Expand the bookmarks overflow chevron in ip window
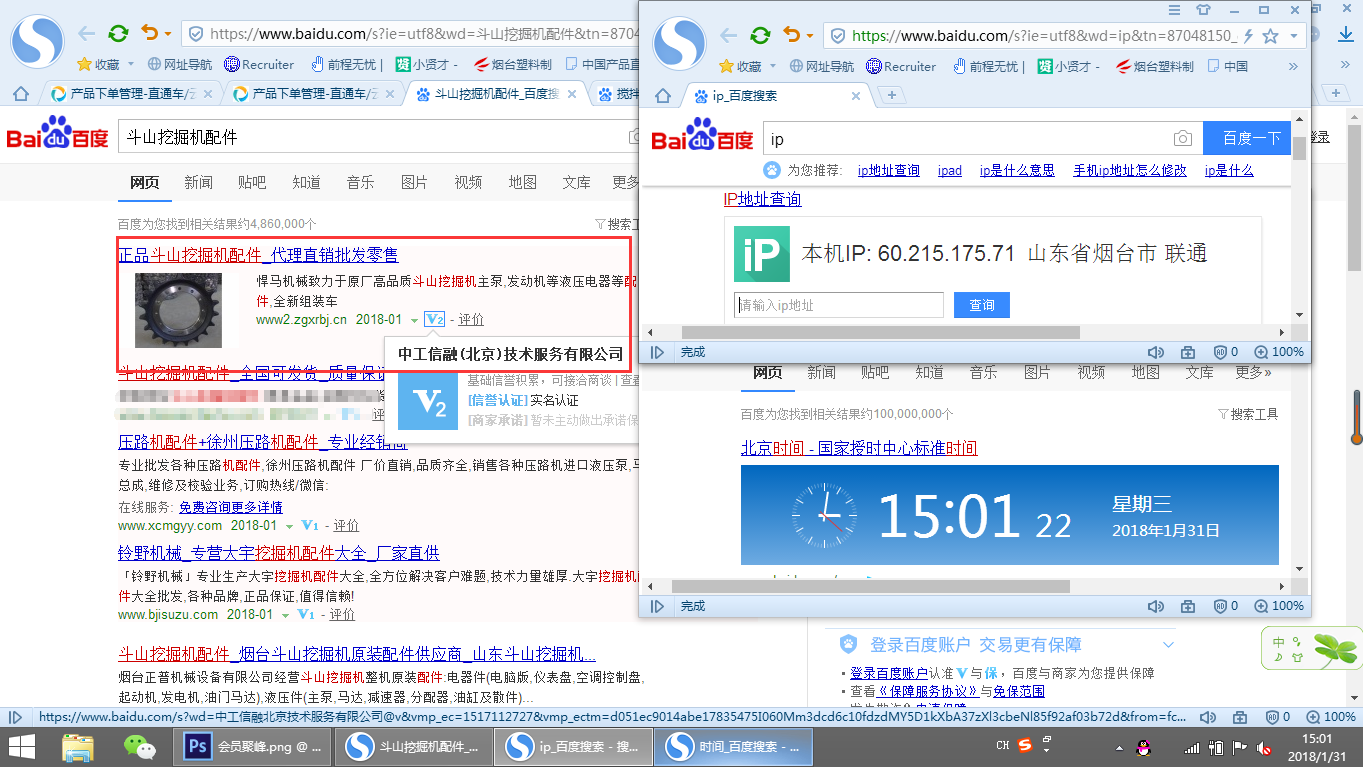 1293,67
